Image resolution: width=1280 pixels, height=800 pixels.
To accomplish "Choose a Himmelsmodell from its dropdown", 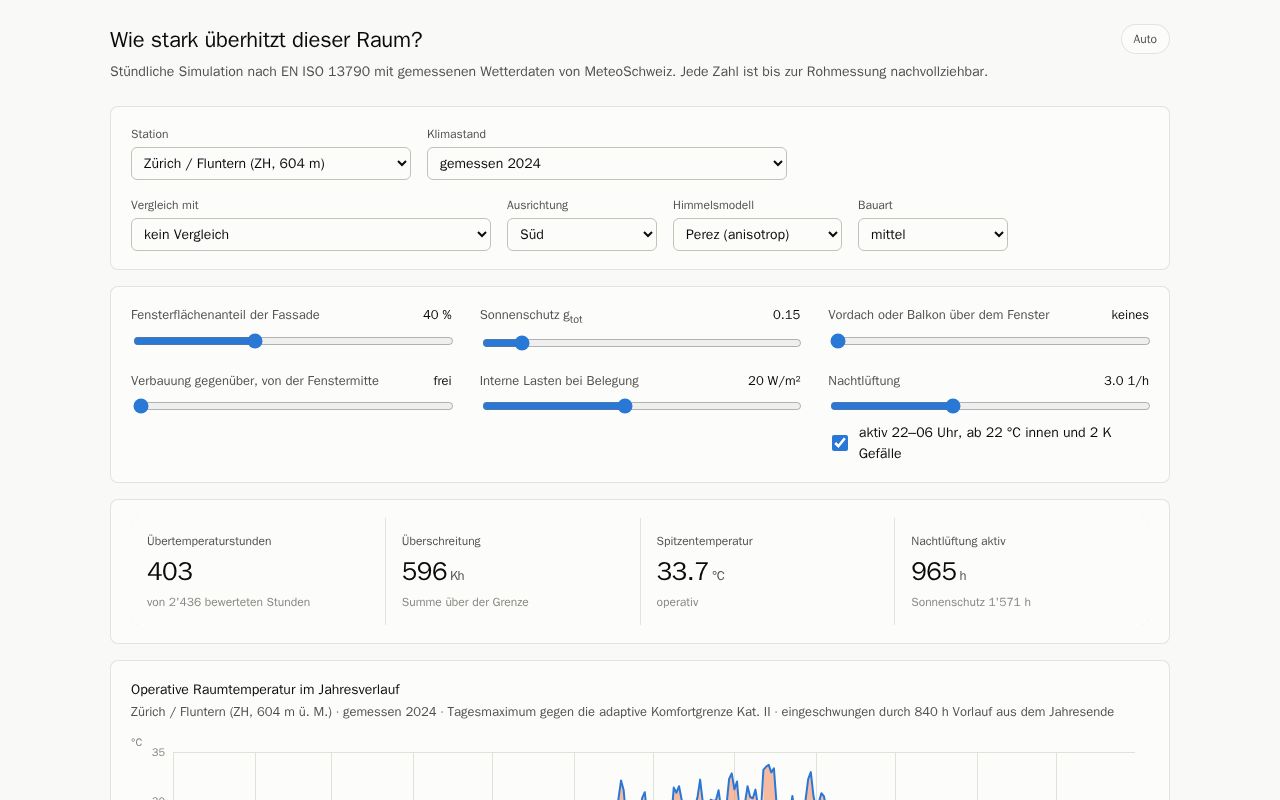I will coord(757,234).
